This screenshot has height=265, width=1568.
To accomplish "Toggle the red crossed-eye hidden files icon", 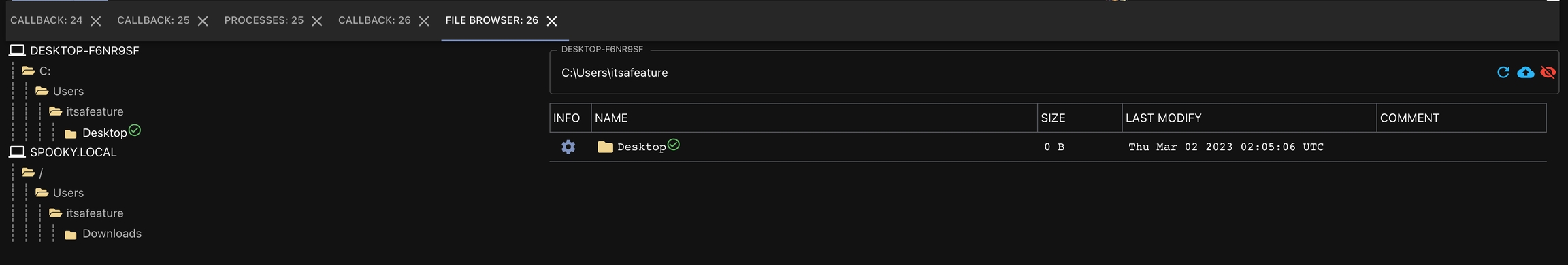I will click(1548, 72).
